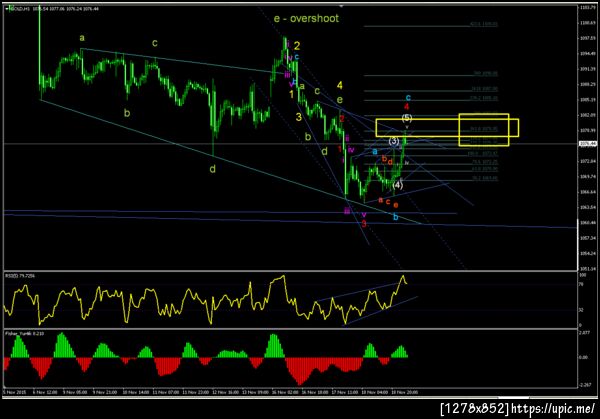This screenshot has height=419, width=600.
Task: Click the 1082.09 price axis label
Action: pyautogui.click(x=588, y=115)
